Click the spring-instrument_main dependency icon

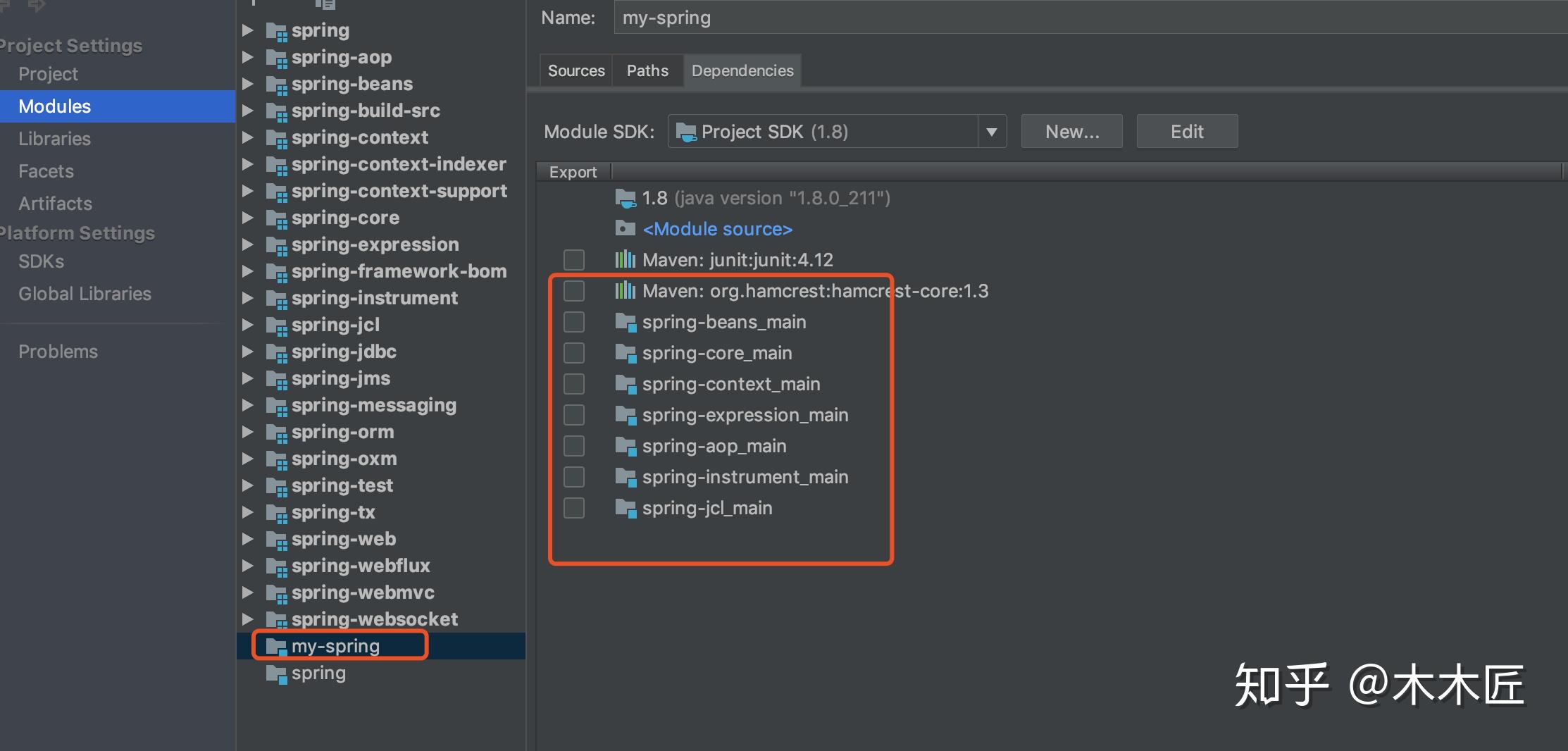click(x=626, y=478)
